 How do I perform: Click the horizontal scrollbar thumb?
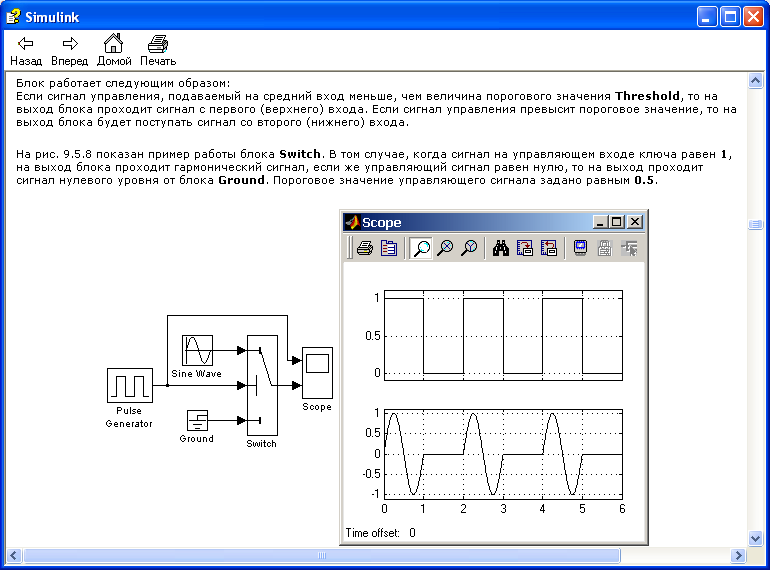click(x=322, y=556)
